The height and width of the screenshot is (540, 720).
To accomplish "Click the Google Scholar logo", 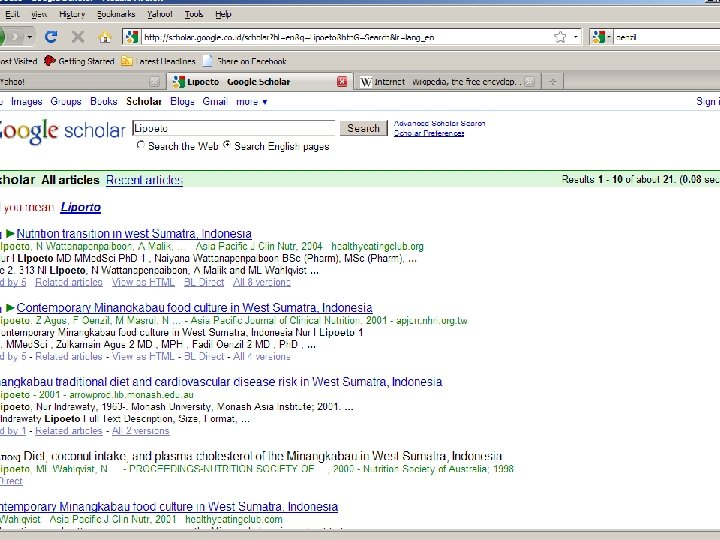I will tap(62, 131).
